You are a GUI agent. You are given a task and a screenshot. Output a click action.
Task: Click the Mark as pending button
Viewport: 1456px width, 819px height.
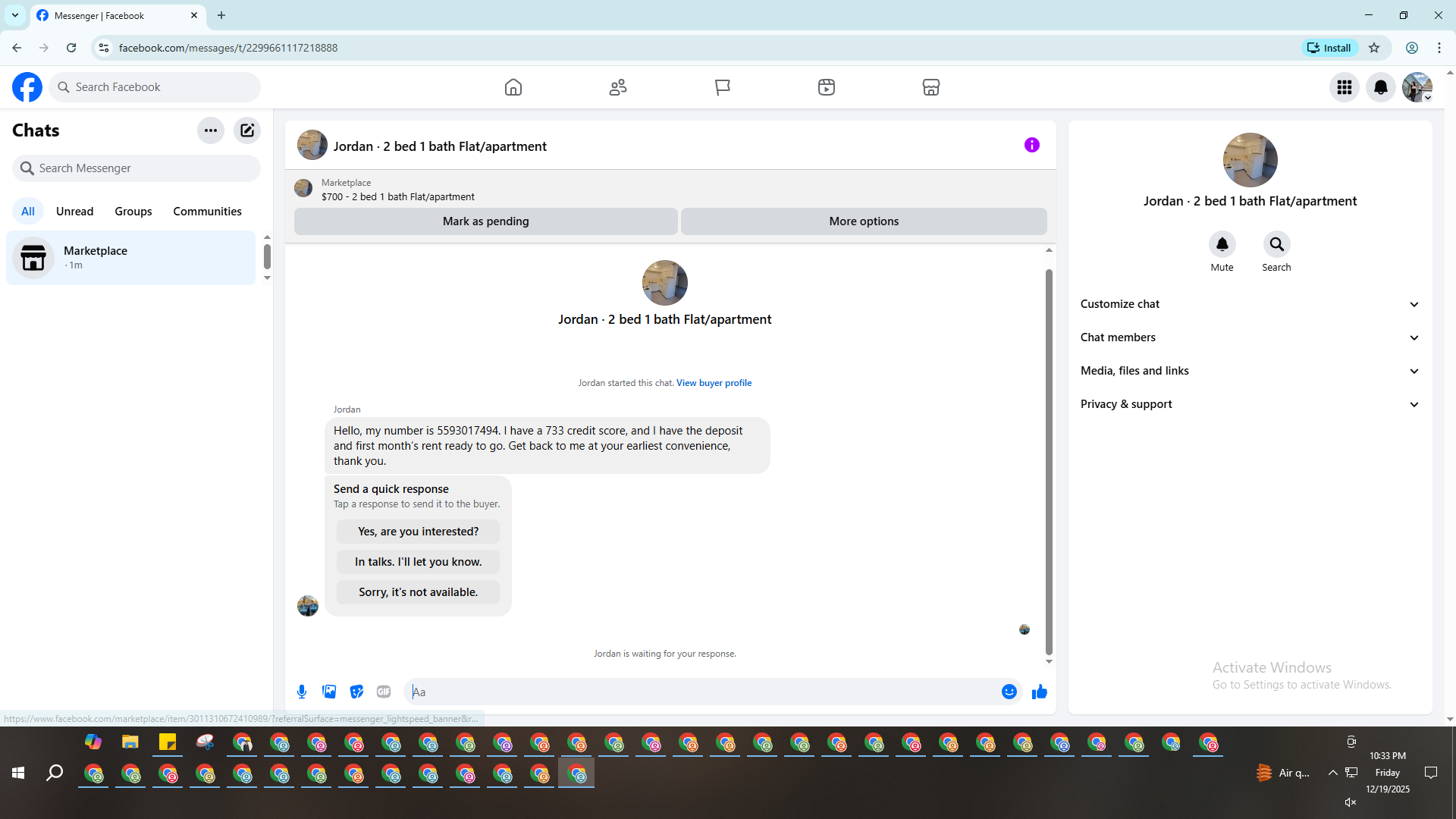(x=485, y=221)
